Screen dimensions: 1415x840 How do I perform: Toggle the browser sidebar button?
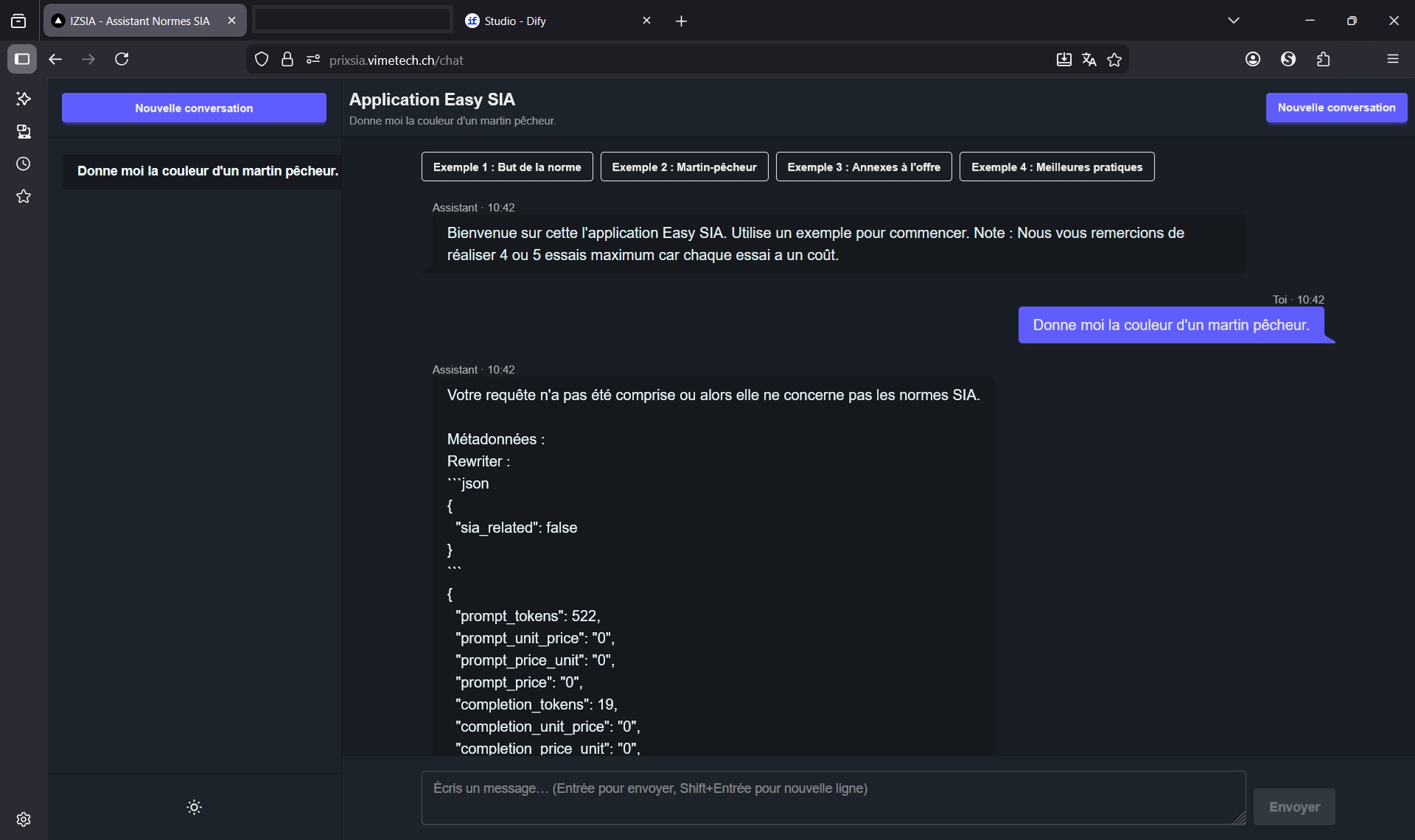(x=22, y=59)
